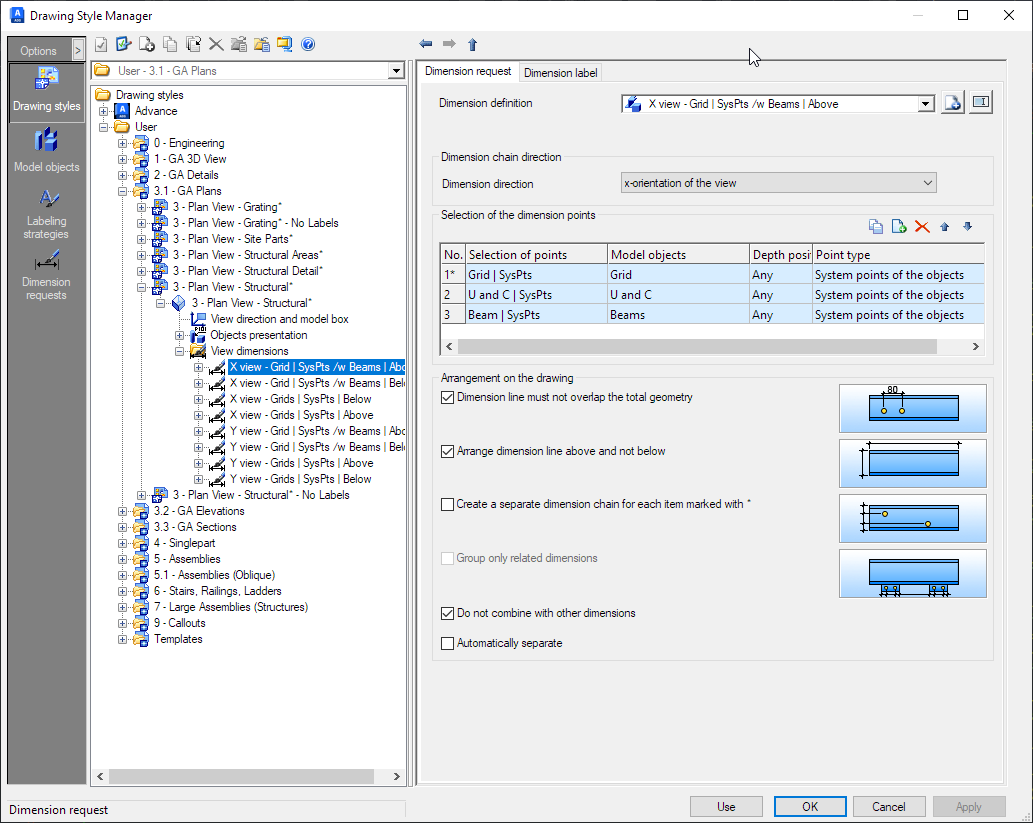Open the Dimension direction dropdown
Screen dimensions: 1033x823
[779, 183]
